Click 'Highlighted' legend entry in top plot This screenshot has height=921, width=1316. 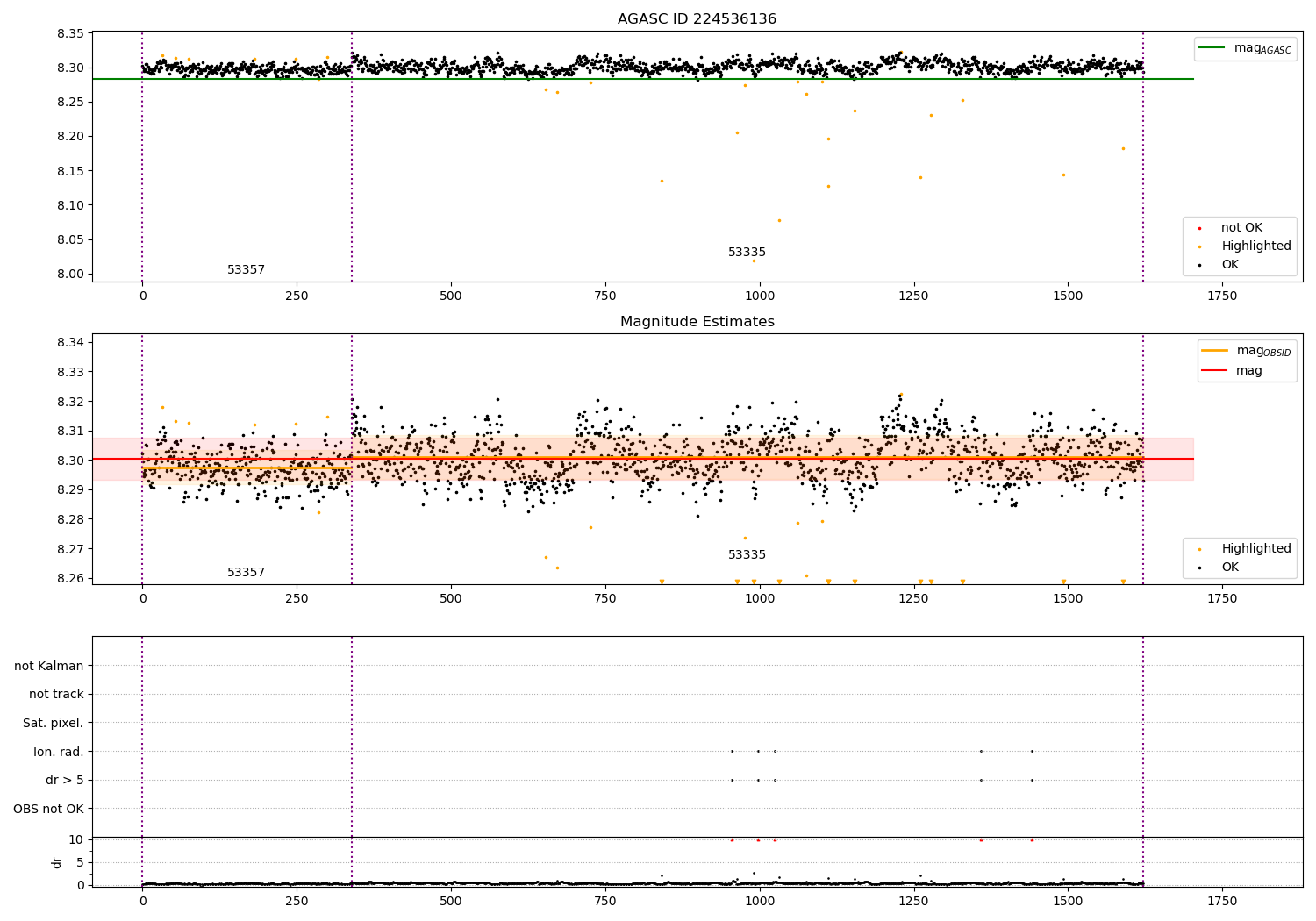pyautogui.click(x=1256, y=246)
